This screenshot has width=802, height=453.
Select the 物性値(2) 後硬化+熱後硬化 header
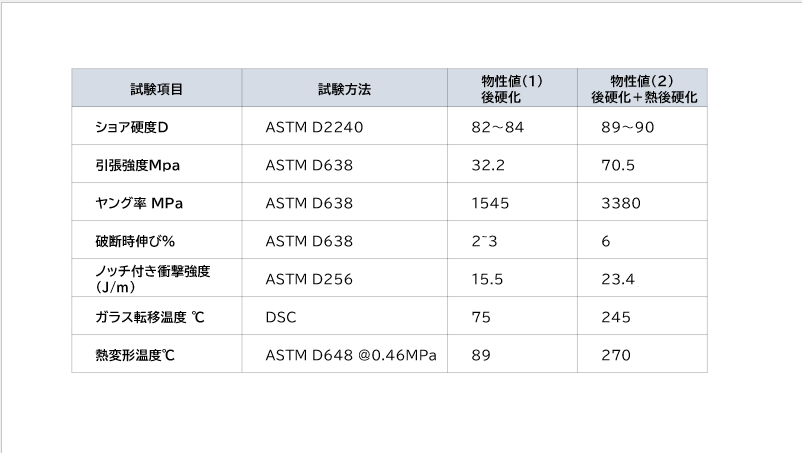click(642, 89)
